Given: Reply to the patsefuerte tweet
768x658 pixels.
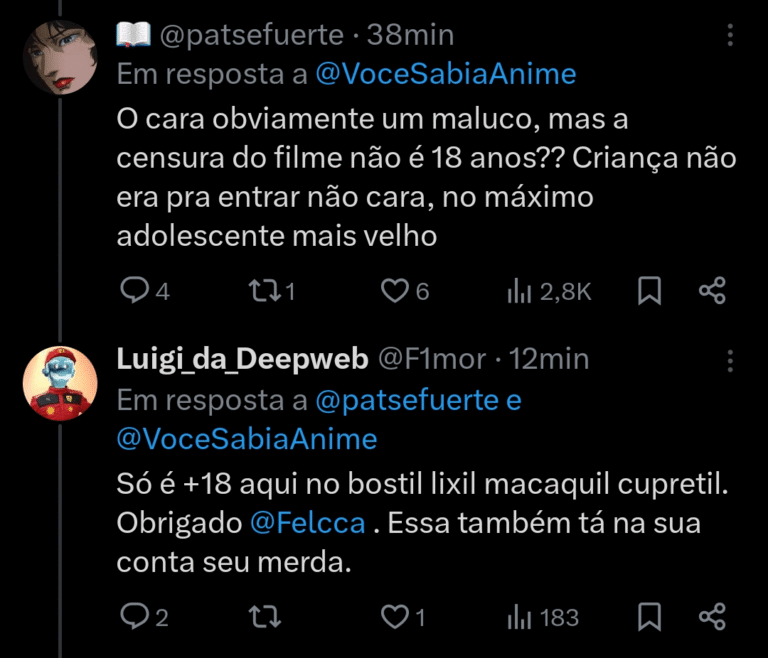Looking at the screenshot, I should [134, 291].
